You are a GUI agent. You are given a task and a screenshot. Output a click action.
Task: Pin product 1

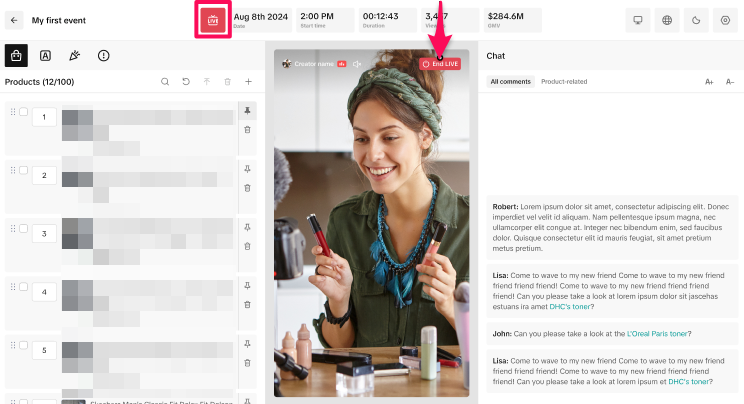pos(247,111)
